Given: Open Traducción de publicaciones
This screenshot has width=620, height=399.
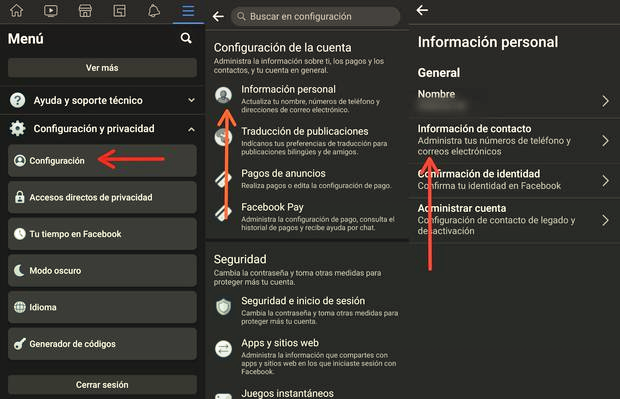Looking at the screenshot, I should click(307, 141).
